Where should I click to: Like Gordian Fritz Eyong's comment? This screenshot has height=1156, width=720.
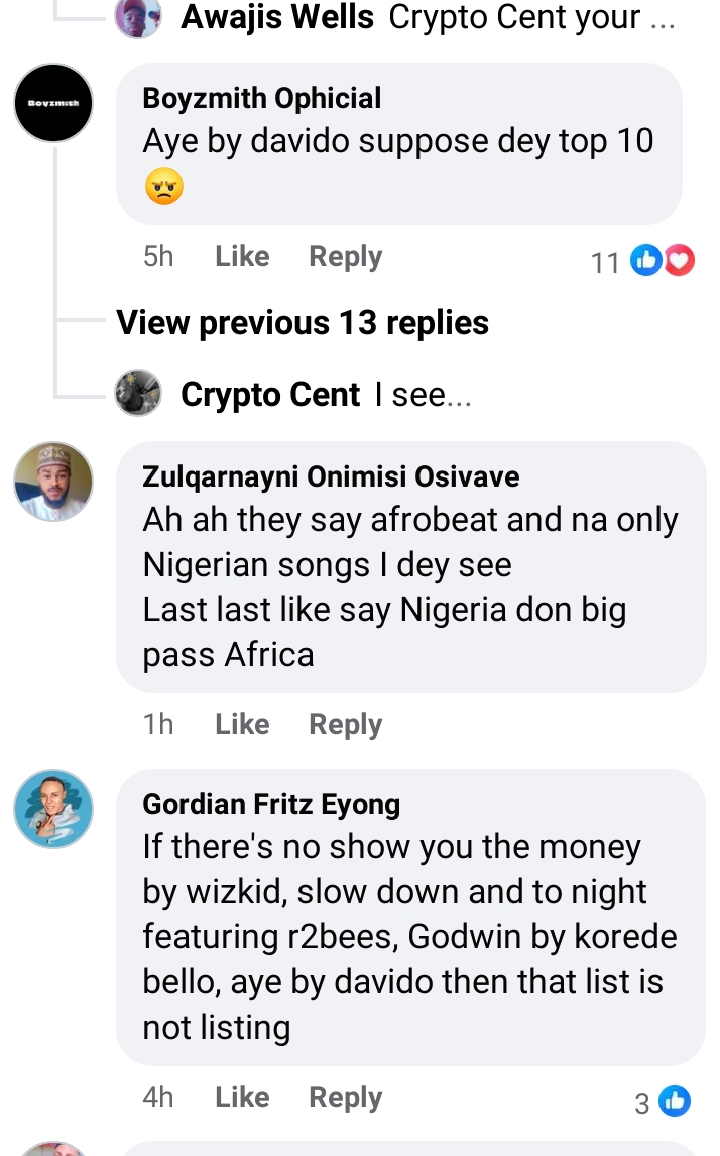click(x=242, y=1097)
